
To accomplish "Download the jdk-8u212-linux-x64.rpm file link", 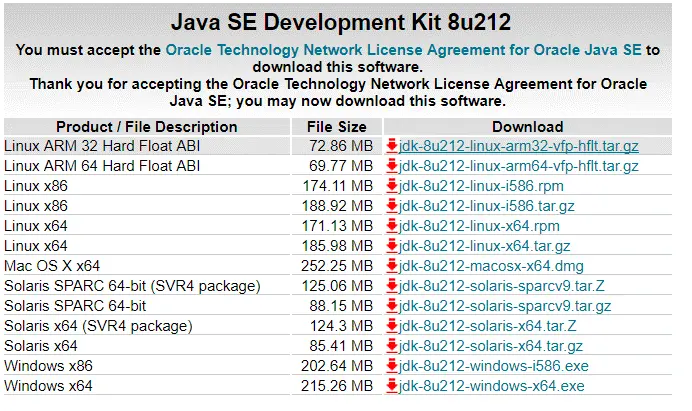I will 479,226.
